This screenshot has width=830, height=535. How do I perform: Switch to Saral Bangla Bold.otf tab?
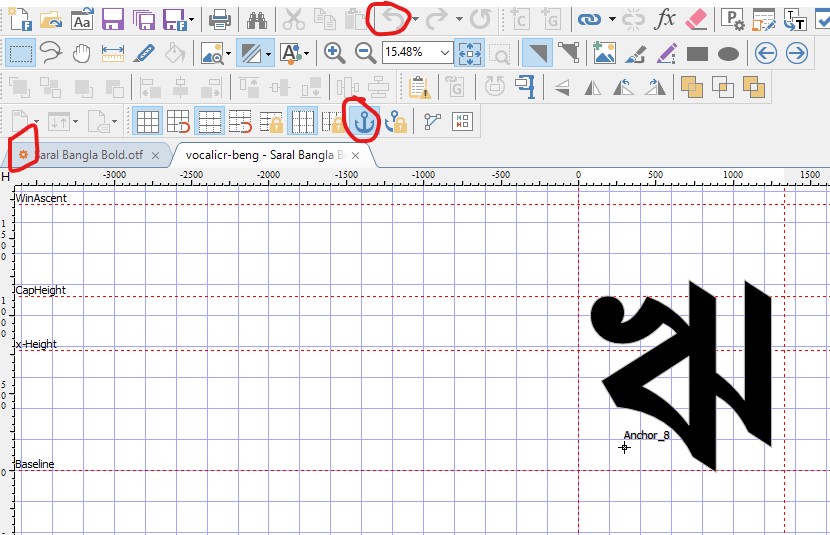point(89,155)
